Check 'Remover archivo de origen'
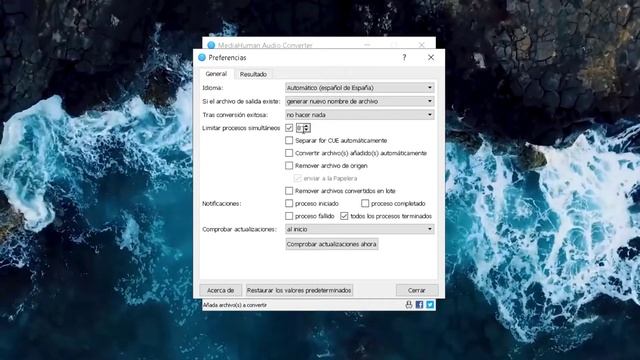The image size is (640, 360). (x=289, y=166)
